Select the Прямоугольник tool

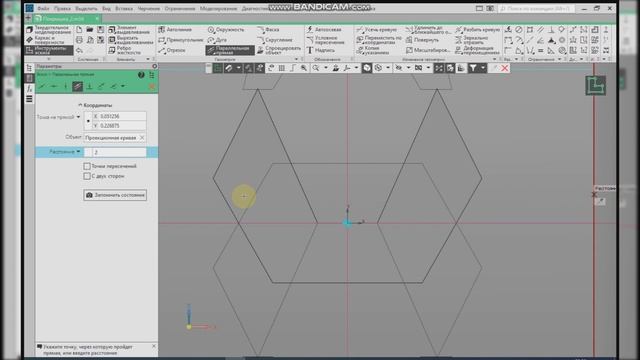181,40
